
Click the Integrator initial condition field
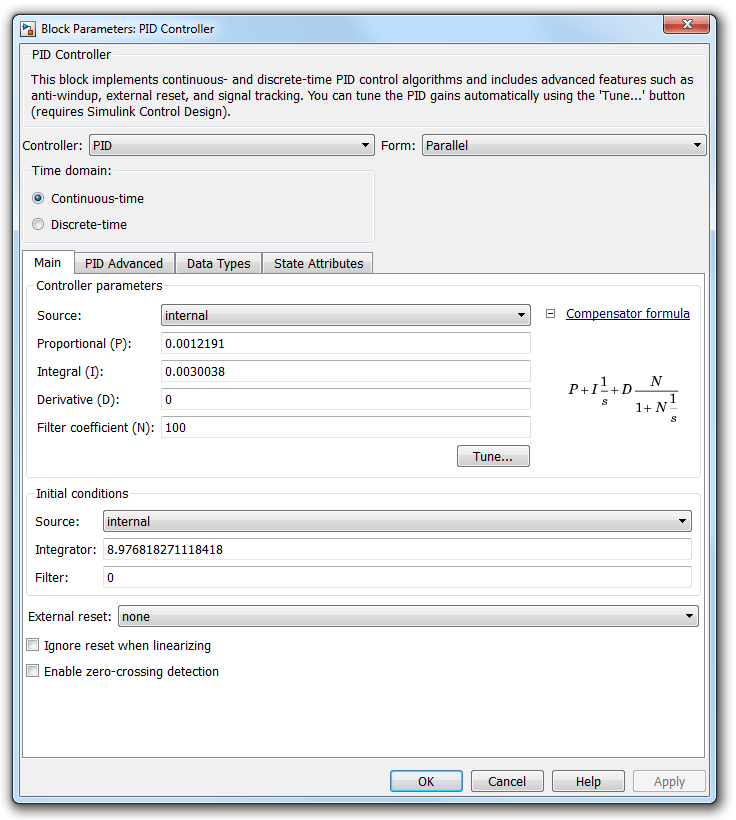(397, 550)
